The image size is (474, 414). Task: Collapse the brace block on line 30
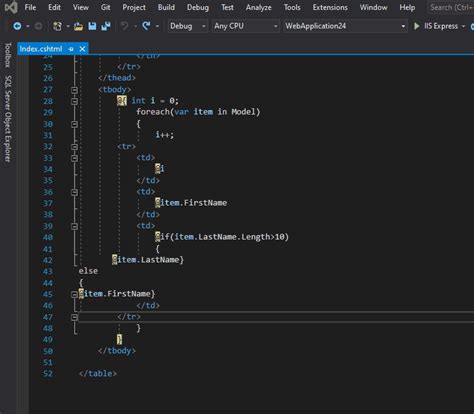click(x=74, y=124)
